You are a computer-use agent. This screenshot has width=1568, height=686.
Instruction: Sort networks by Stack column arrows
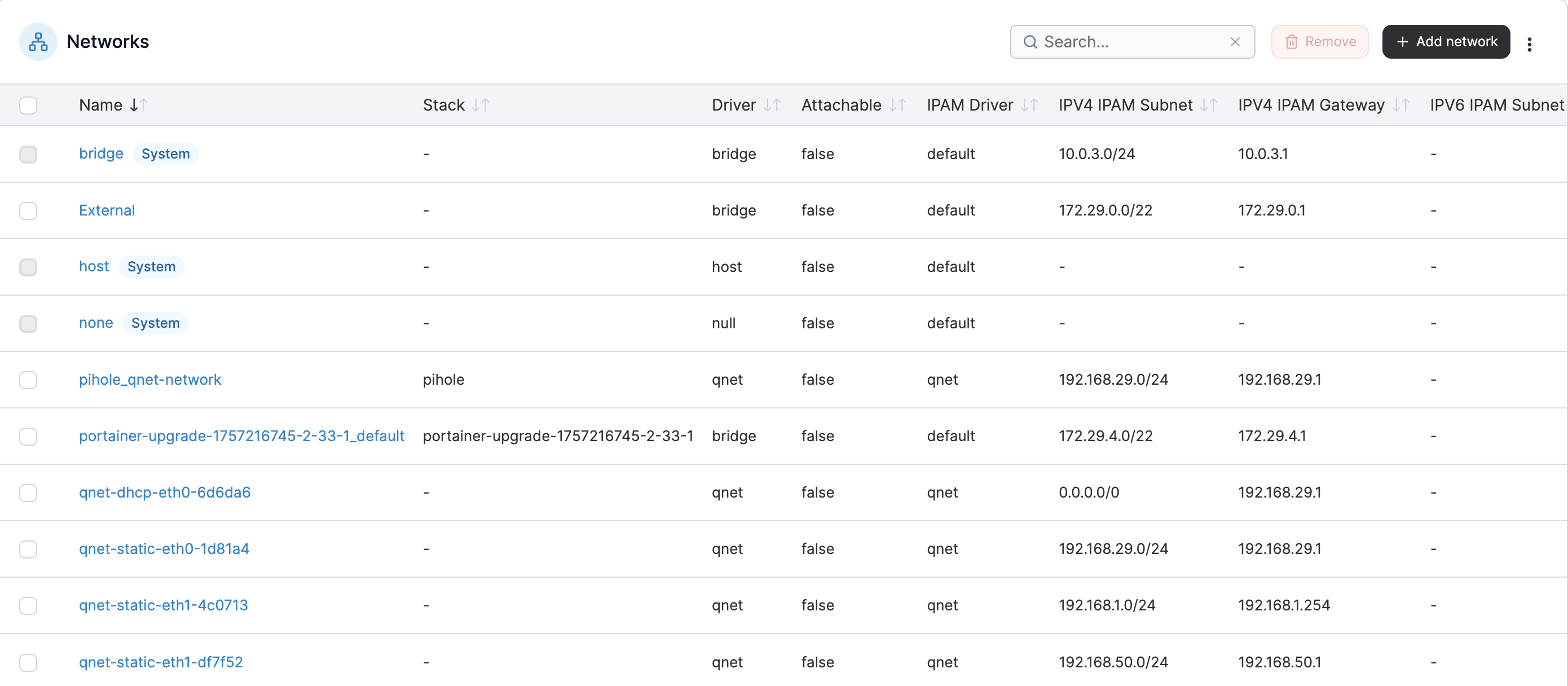tap(480, 105)
